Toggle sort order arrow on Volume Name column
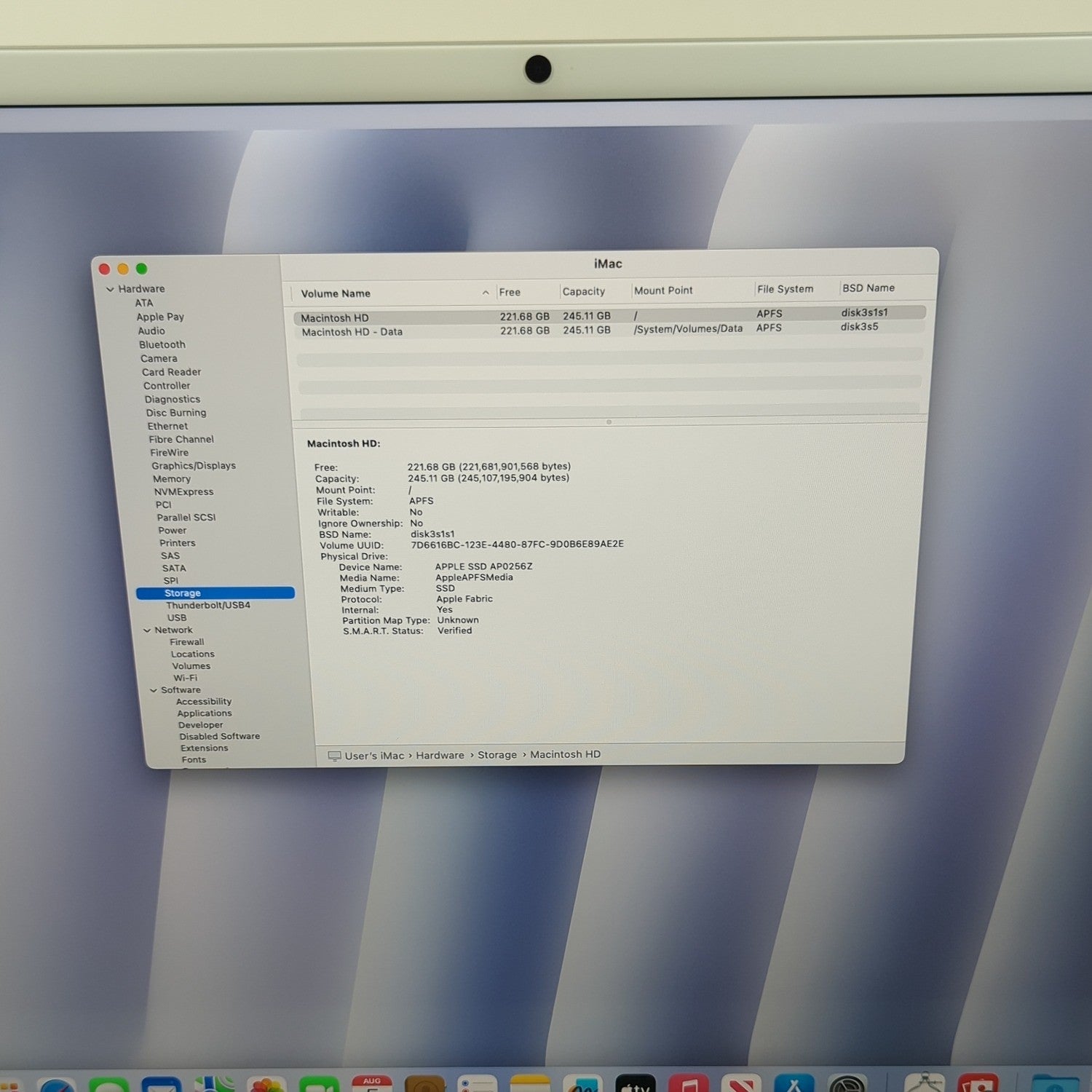This screenshot has height=1092, width=1092. tap(486, 293)
